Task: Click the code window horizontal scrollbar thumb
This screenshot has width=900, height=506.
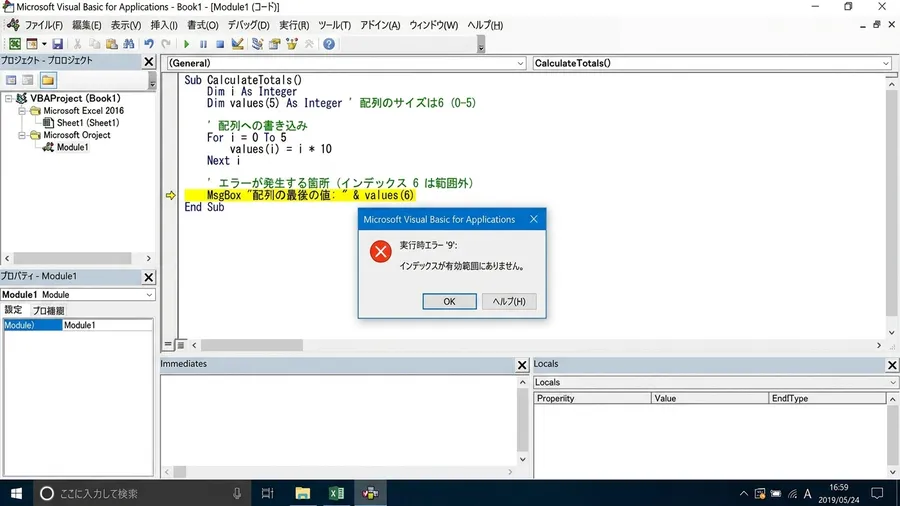Action: (251, 345)
